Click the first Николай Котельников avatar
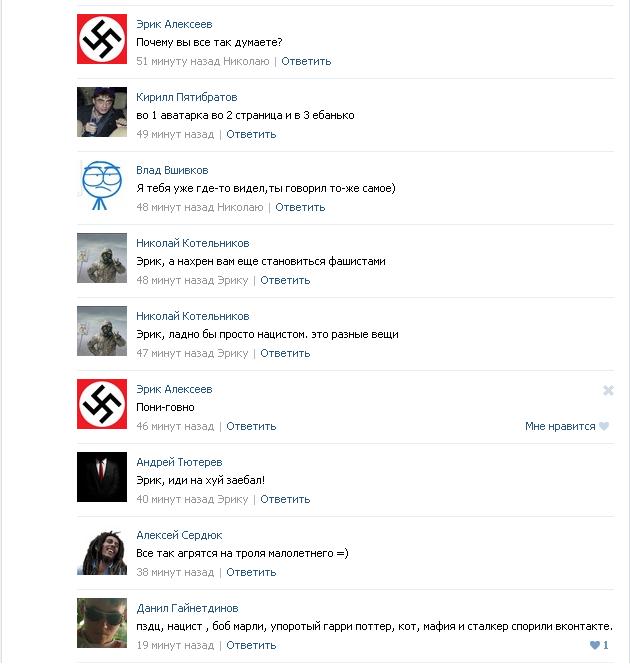Viewport: 630px width, 668px height. 102,258
